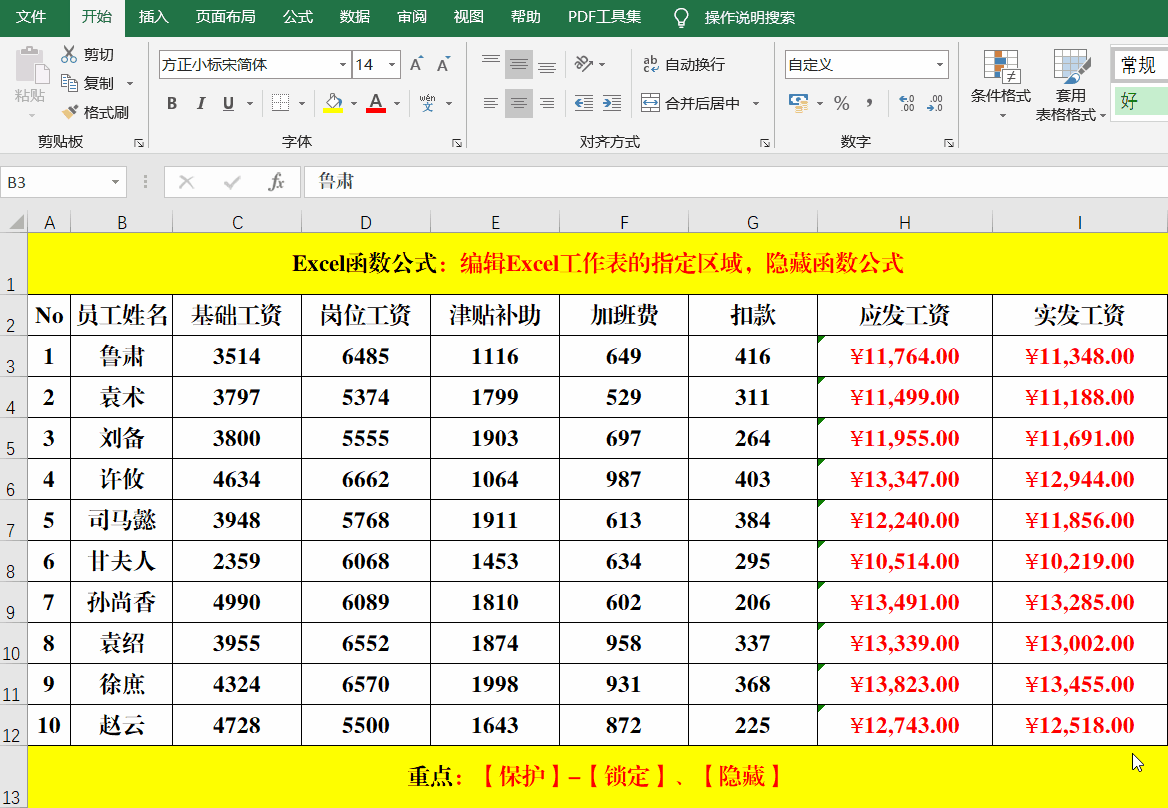Increase font size with the larger A icon
Image resolution: width=1168 pixels, height=808 pixels.
[416, 65]
